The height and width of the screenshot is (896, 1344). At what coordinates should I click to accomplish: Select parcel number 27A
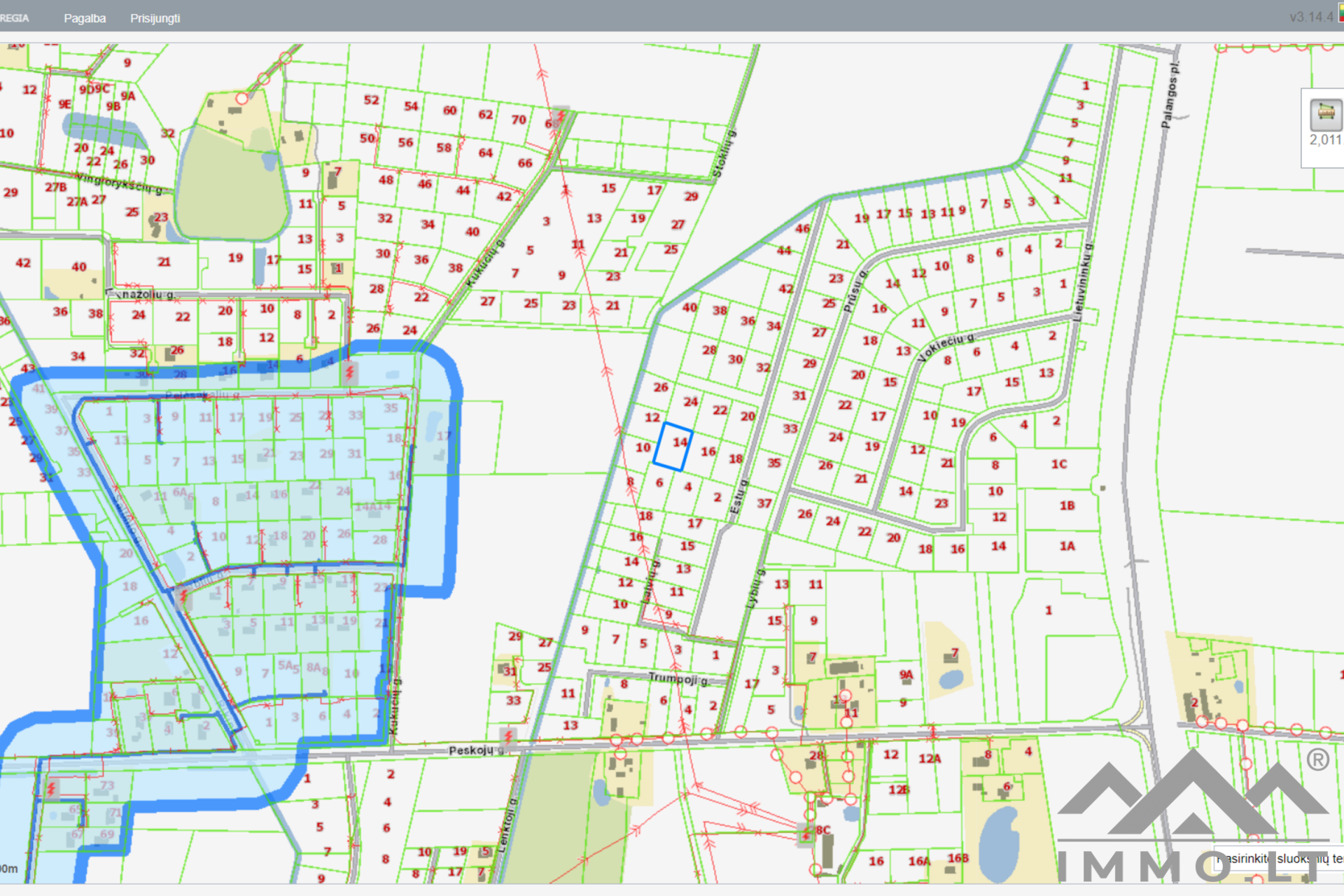click(x=78, y=202)
